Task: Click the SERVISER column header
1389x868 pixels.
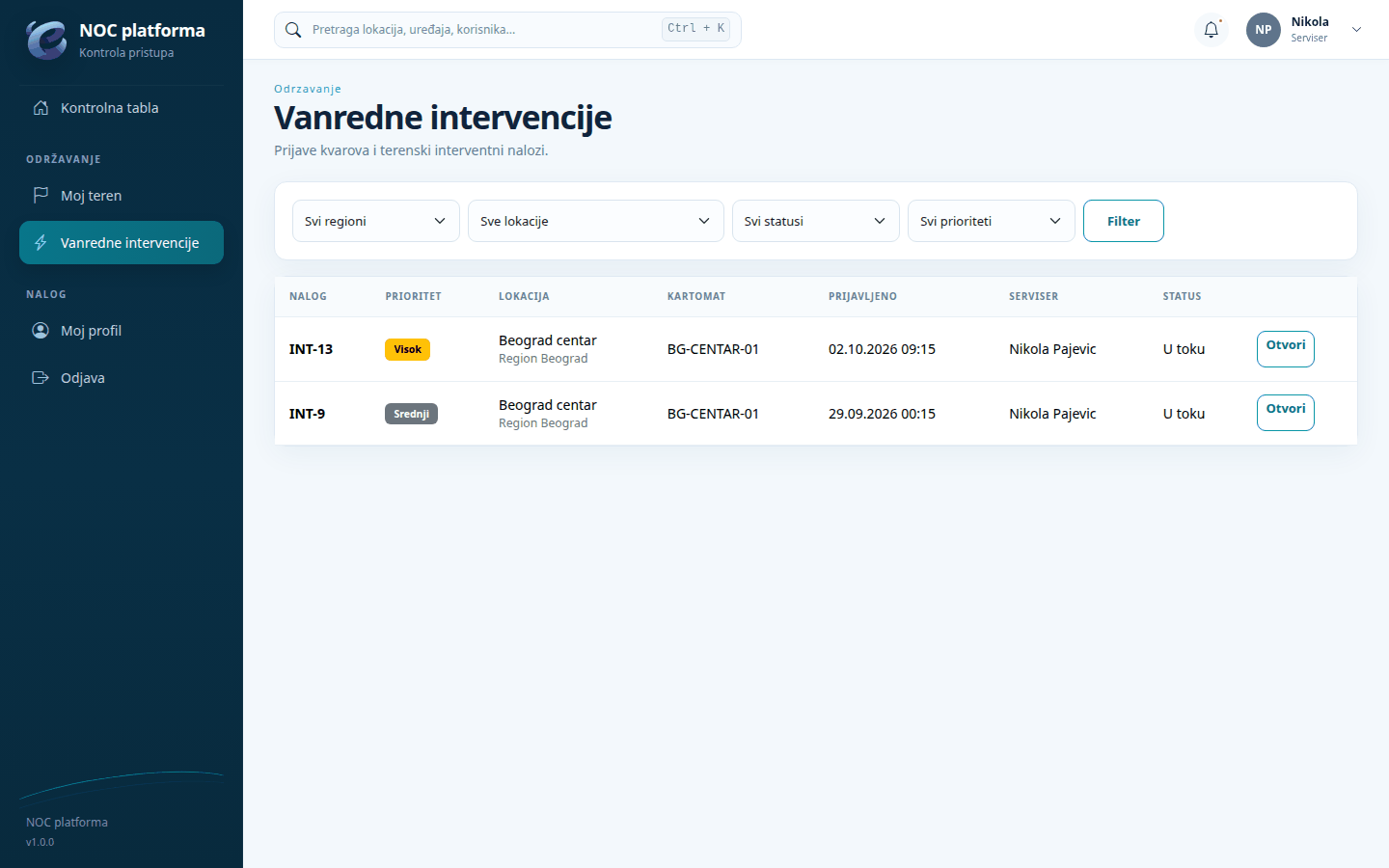Action: coord(1034,297)
